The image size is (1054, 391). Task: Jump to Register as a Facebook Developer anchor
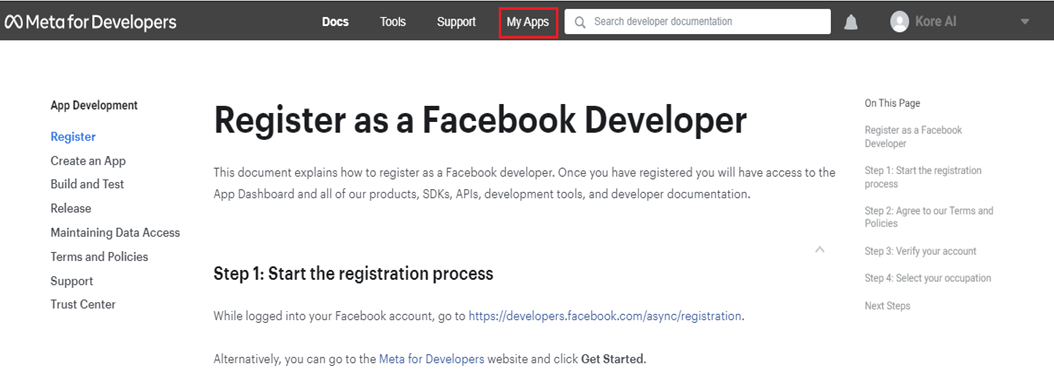913,136
